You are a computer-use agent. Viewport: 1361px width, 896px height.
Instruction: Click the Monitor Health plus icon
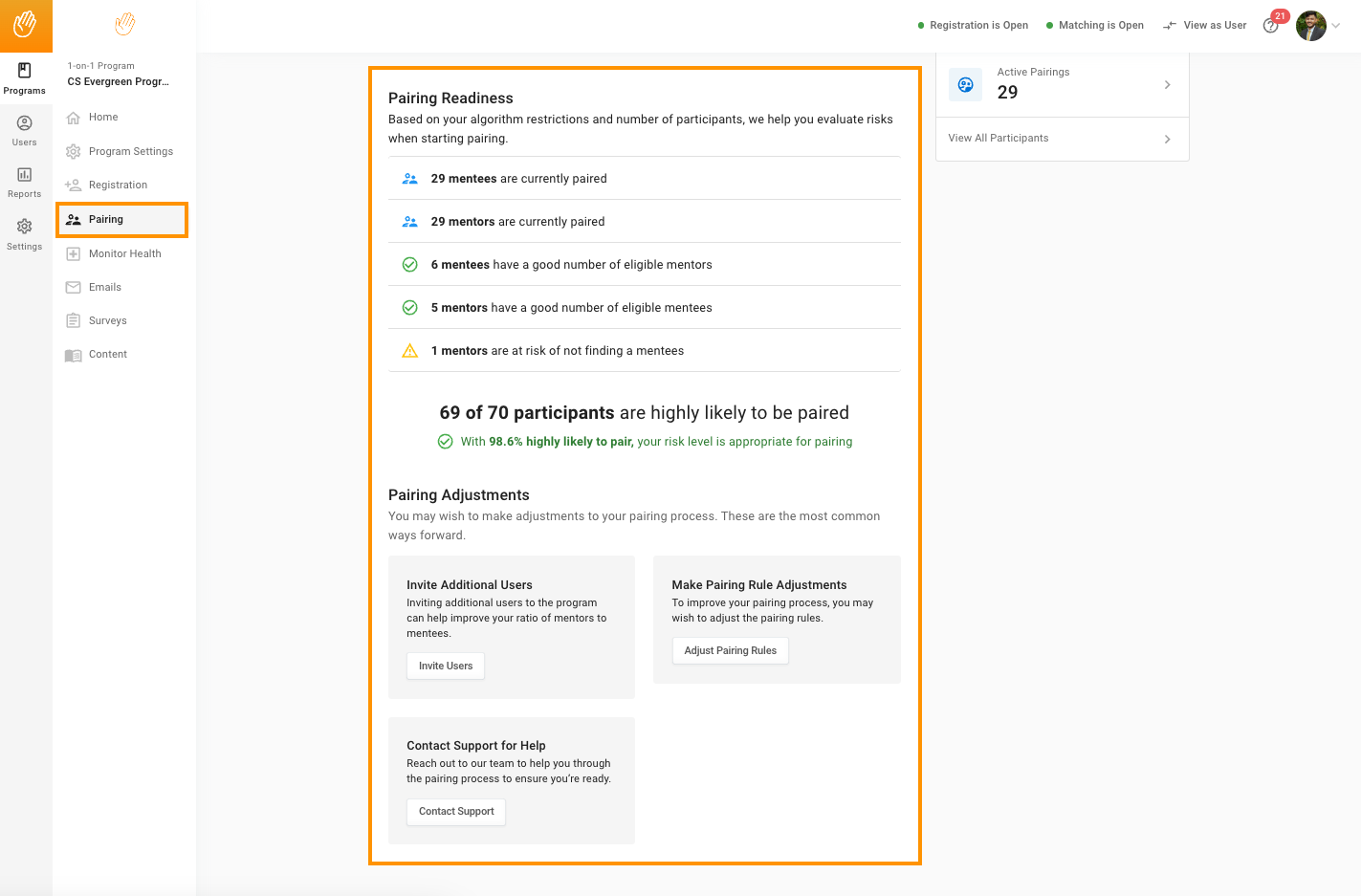(74, 253)
